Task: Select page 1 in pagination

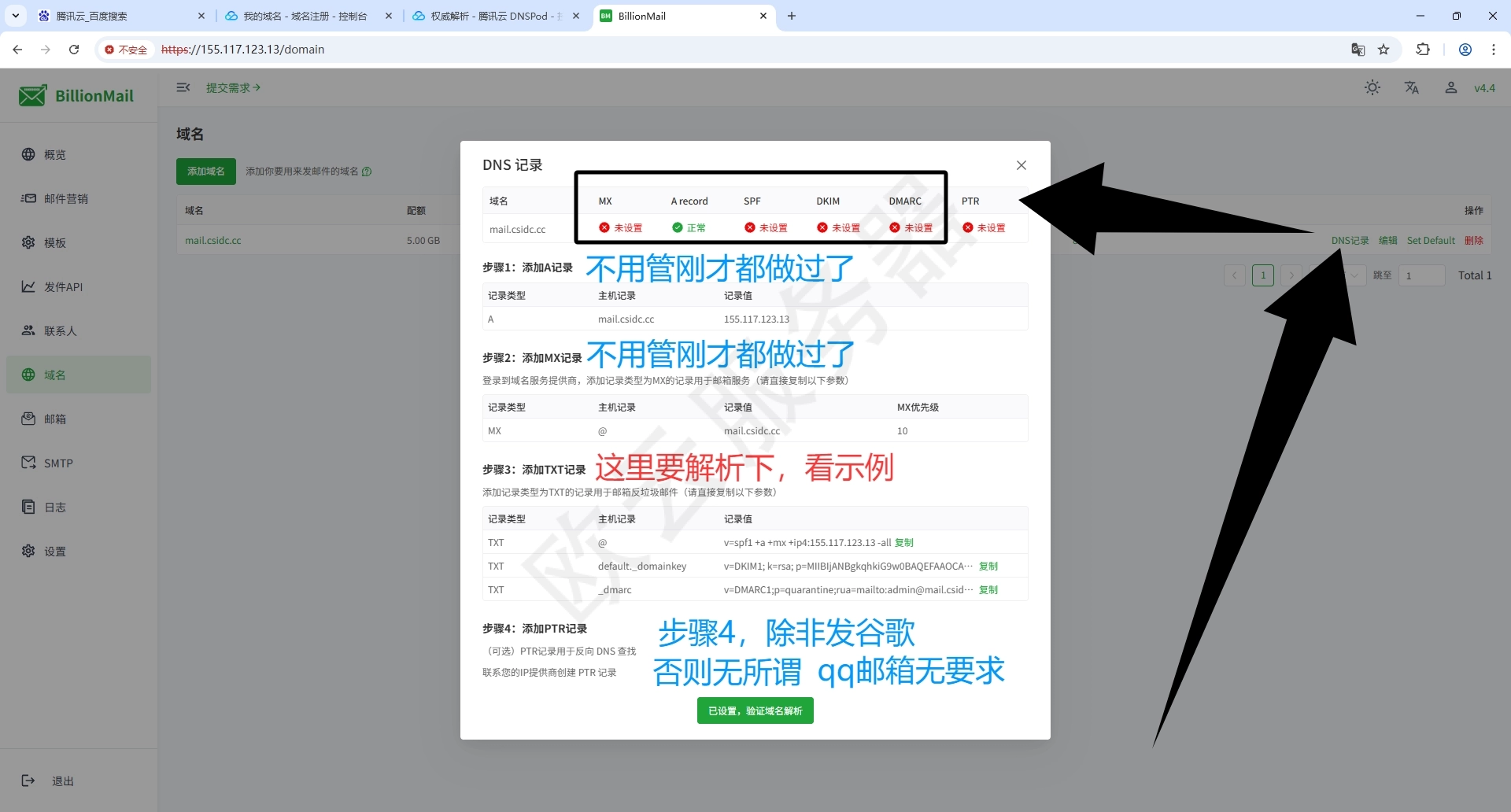Action: point(1263,275)
